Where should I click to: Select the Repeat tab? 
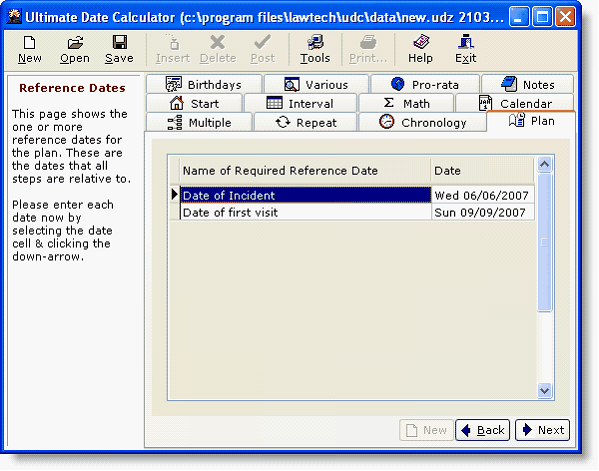pyautogui.click(x=306, y=122)
